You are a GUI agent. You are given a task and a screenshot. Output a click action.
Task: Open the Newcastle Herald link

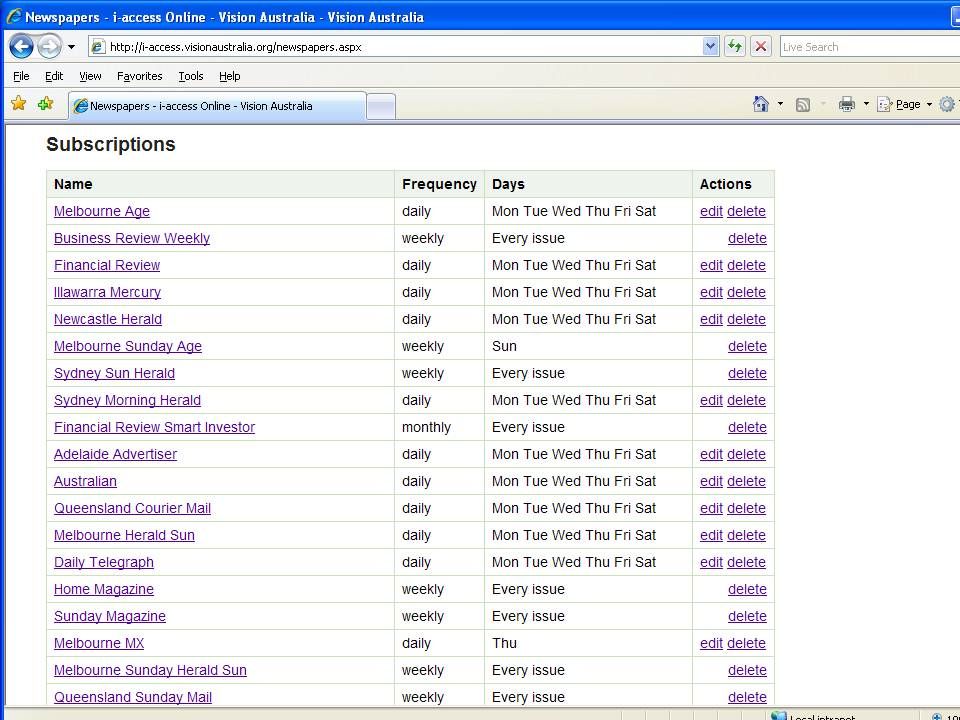(108, 319)
